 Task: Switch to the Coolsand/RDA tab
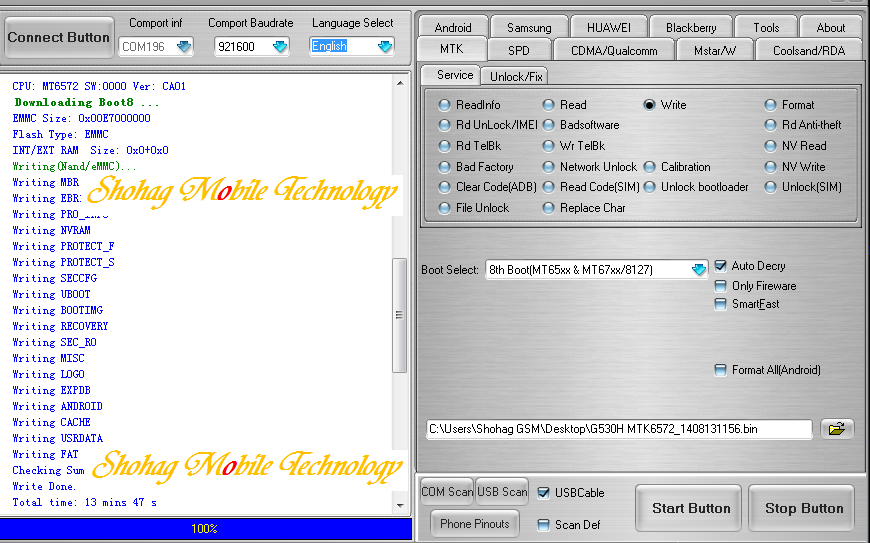[x=809, y=50]
